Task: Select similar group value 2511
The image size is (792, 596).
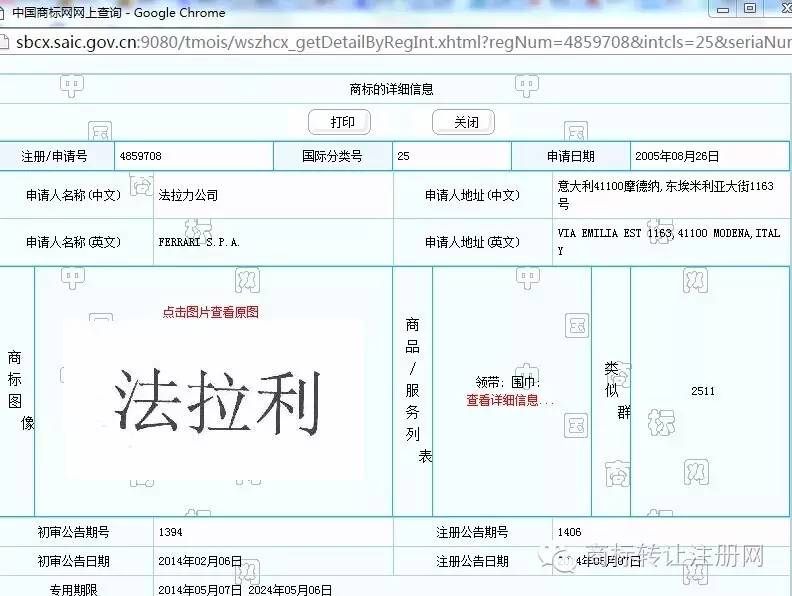Action: [x=703, y=391]
